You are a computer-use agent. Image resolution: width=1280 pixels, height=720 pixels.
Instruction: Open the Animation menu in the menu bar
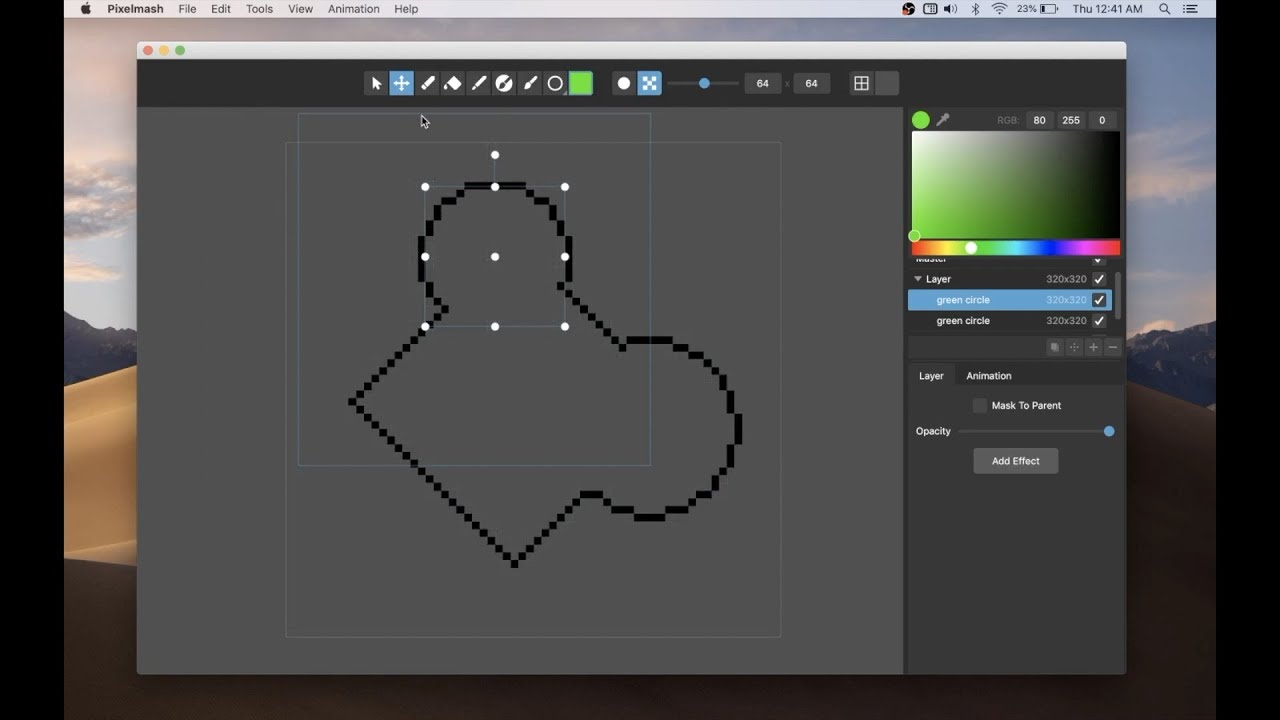[354, 9]
